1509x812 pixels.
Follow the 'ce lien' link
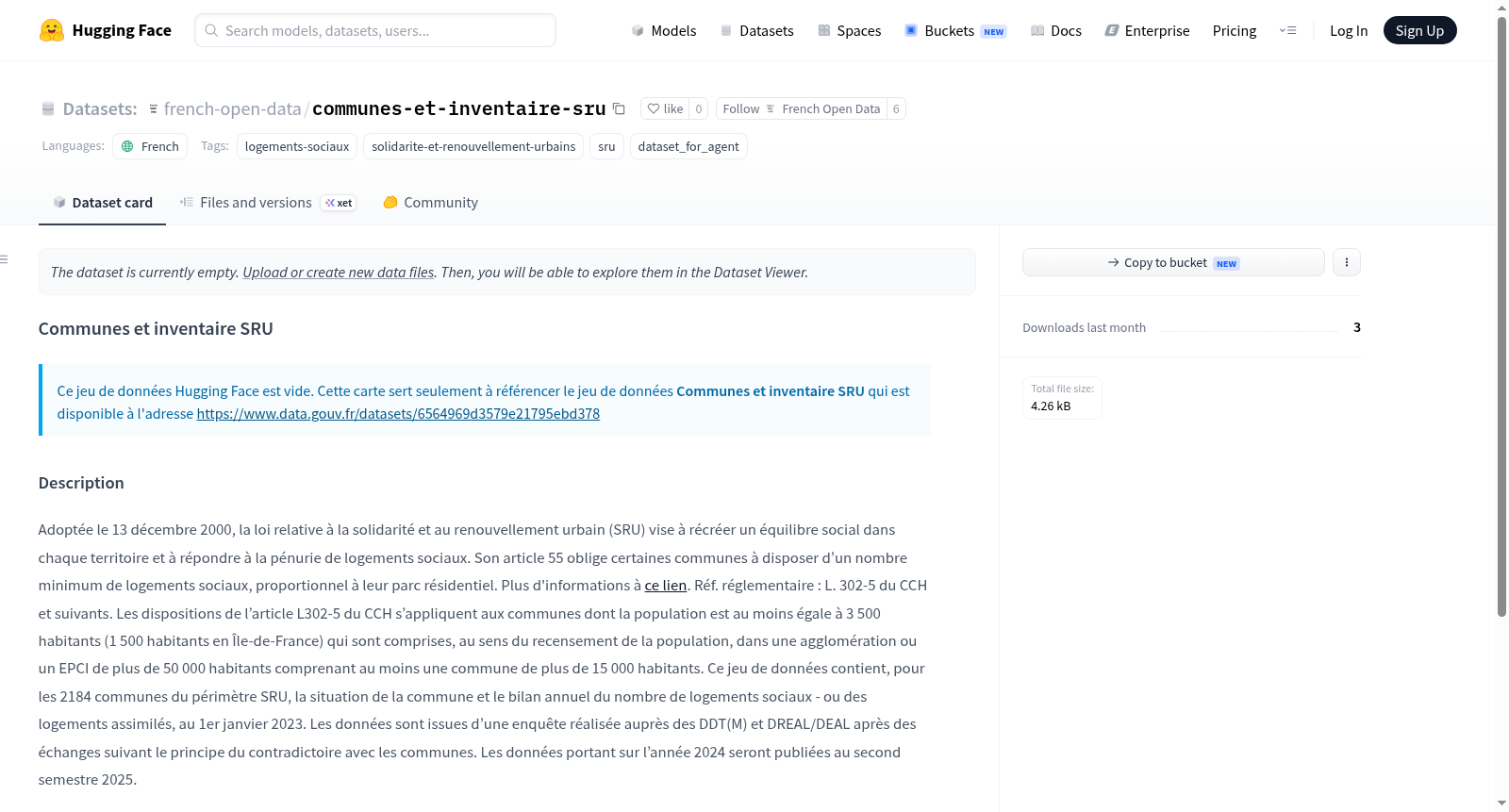coord(665,585)
